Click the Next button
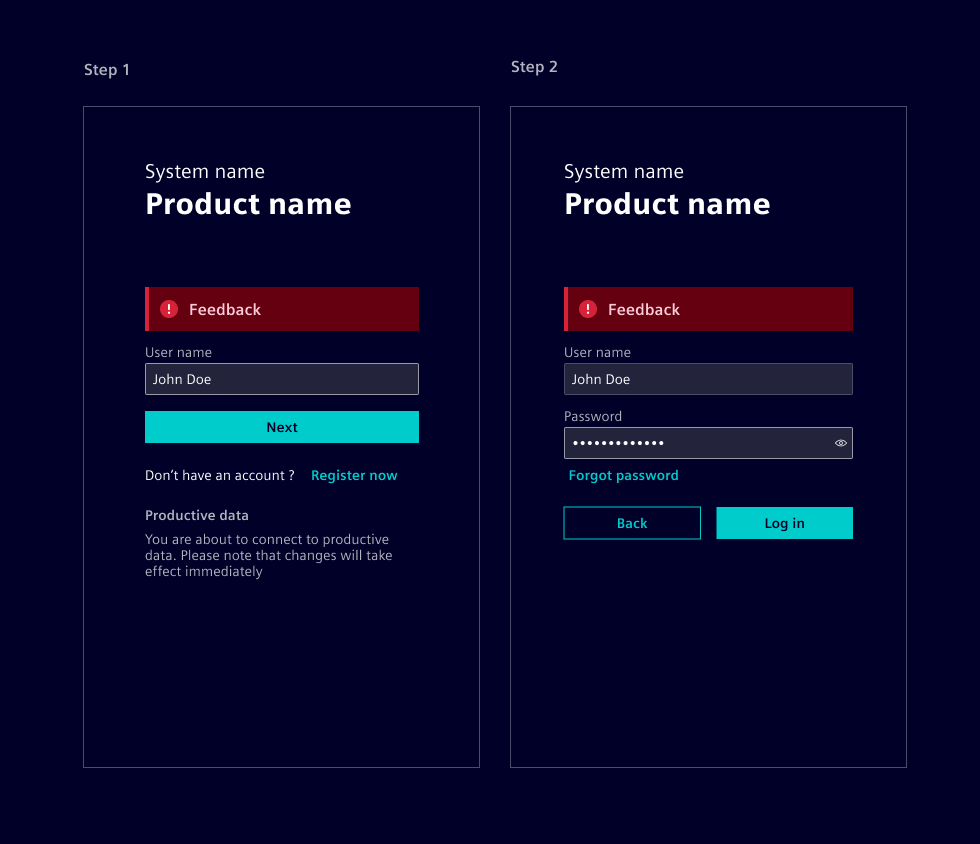Viewport: 980px width, 844px height. (x=281, y=427)
